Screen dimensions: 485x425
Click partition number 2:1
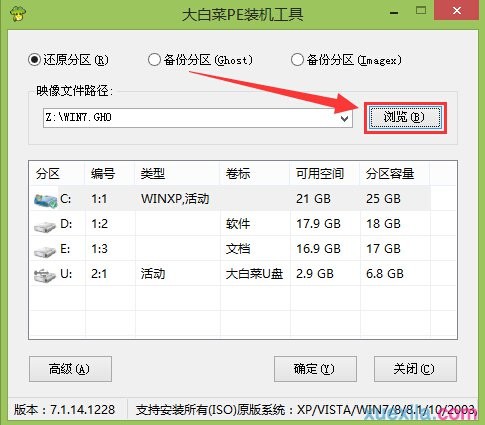[x=99, y=274]
